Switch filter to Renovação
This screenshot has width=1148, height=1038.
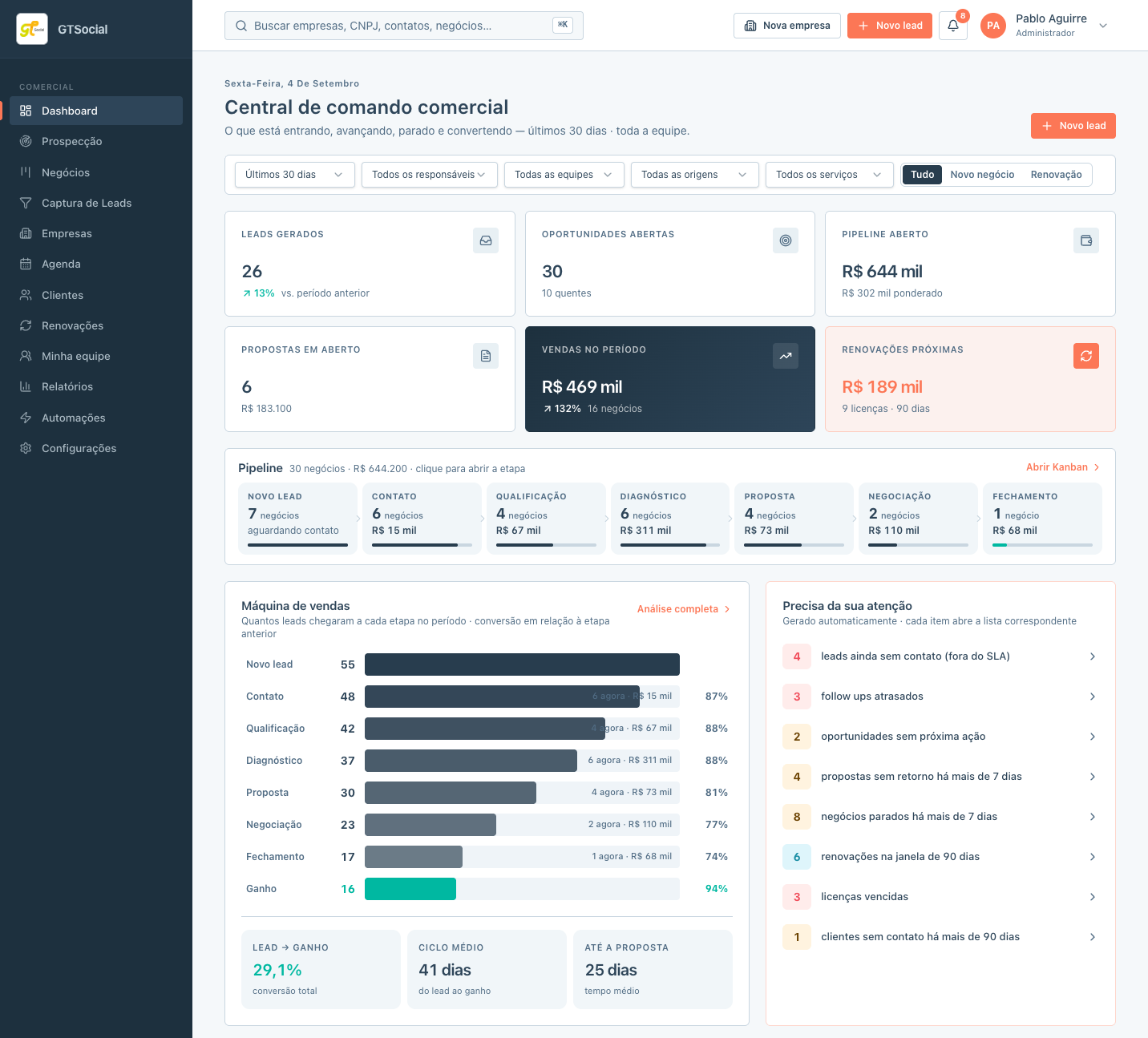click(1056, 175)
